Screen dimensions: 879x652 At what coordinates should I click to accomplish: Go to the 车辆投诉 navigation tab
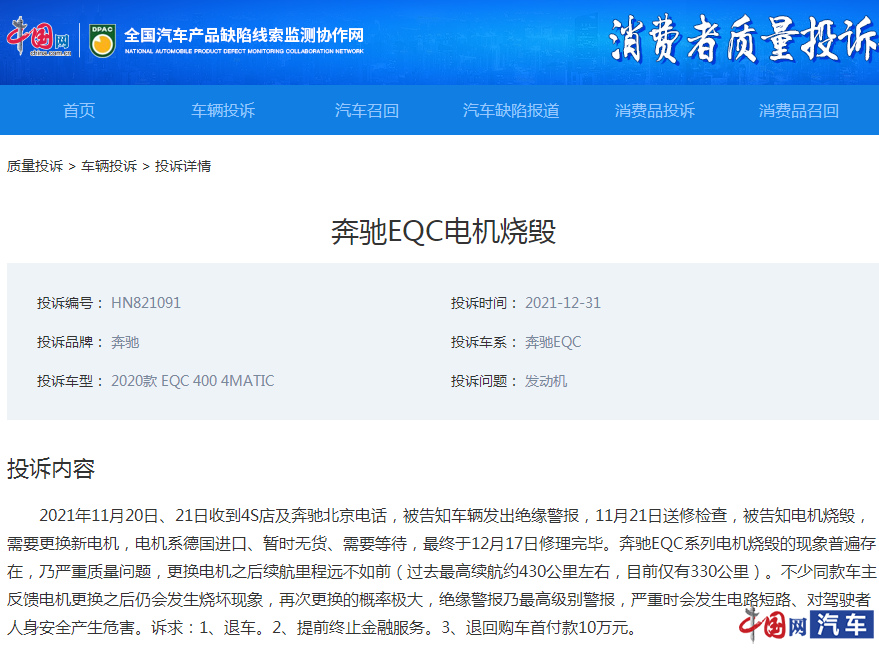pyautogui.click(x=223, y=110)
